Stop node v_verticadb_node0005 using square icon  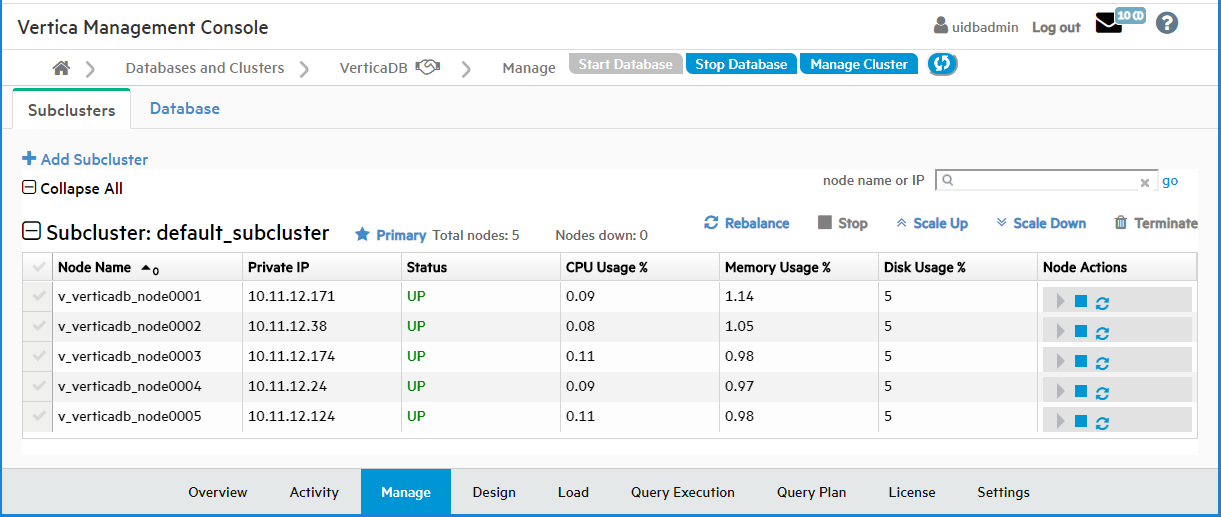pyautogui.click(x=1081, y=421)
